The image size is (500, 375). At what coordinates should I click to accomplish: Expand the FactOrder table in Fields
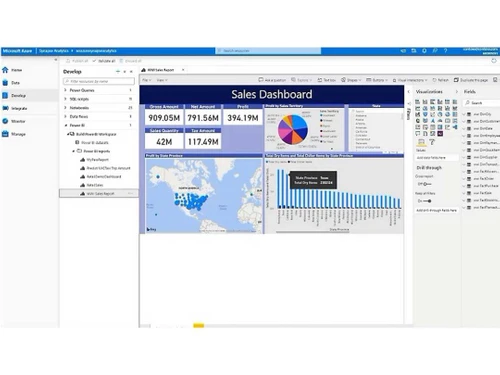pos(464,179)
